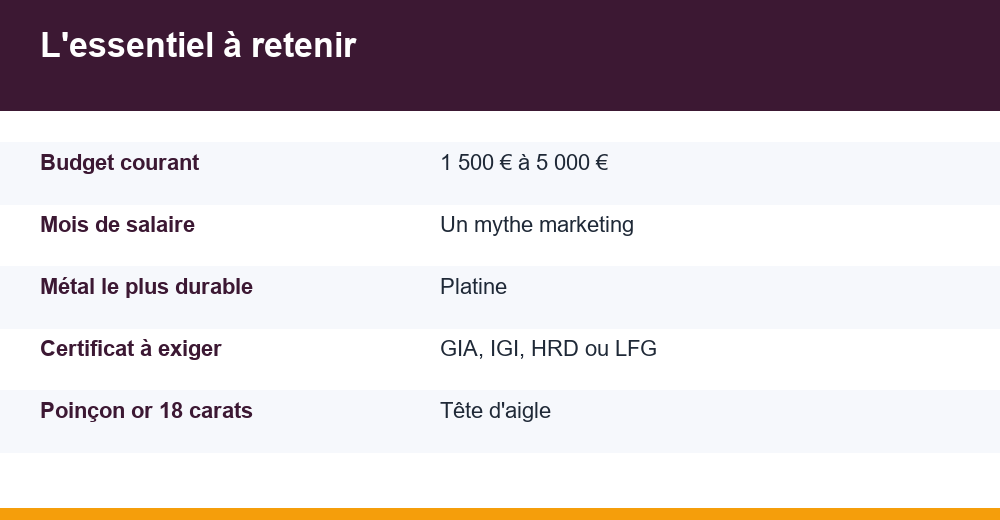Click the word "retenir" in the title

(x=304, y=45)
